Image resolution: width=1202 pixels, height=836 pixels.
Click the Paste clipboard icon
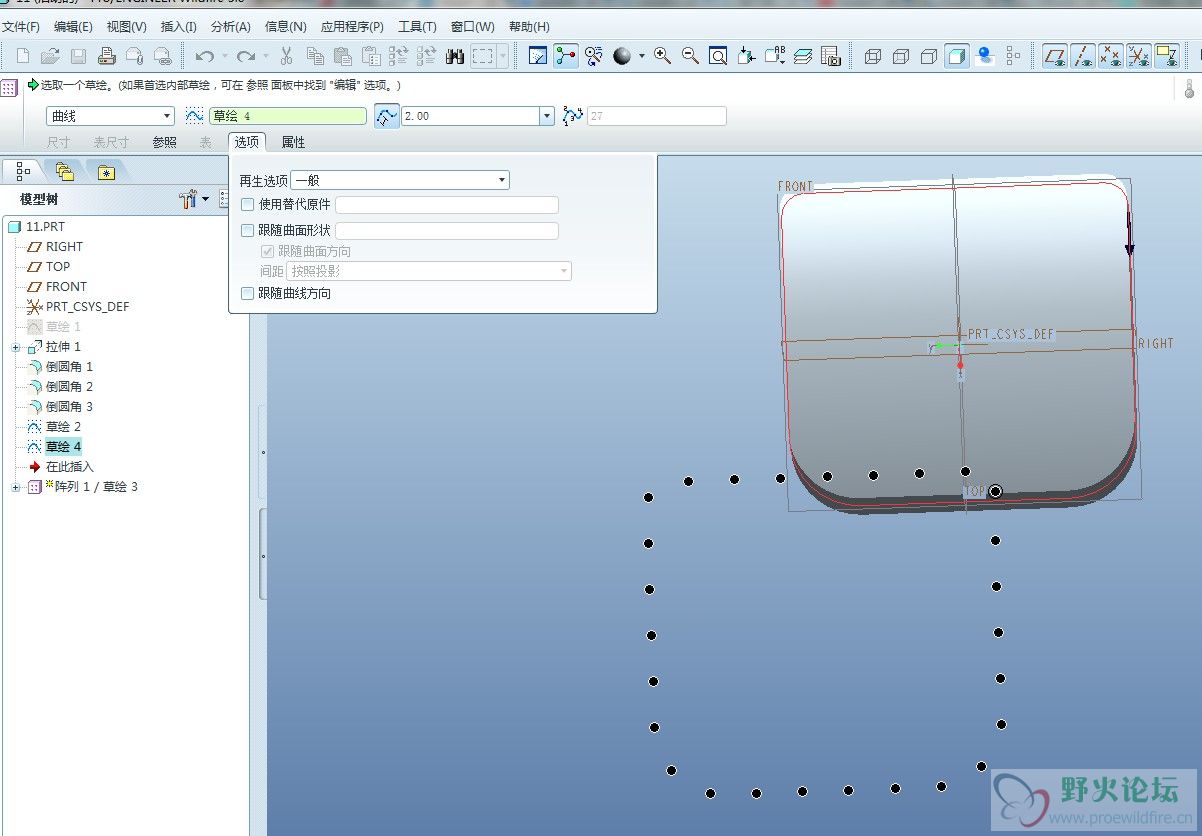tap(343, 57)
